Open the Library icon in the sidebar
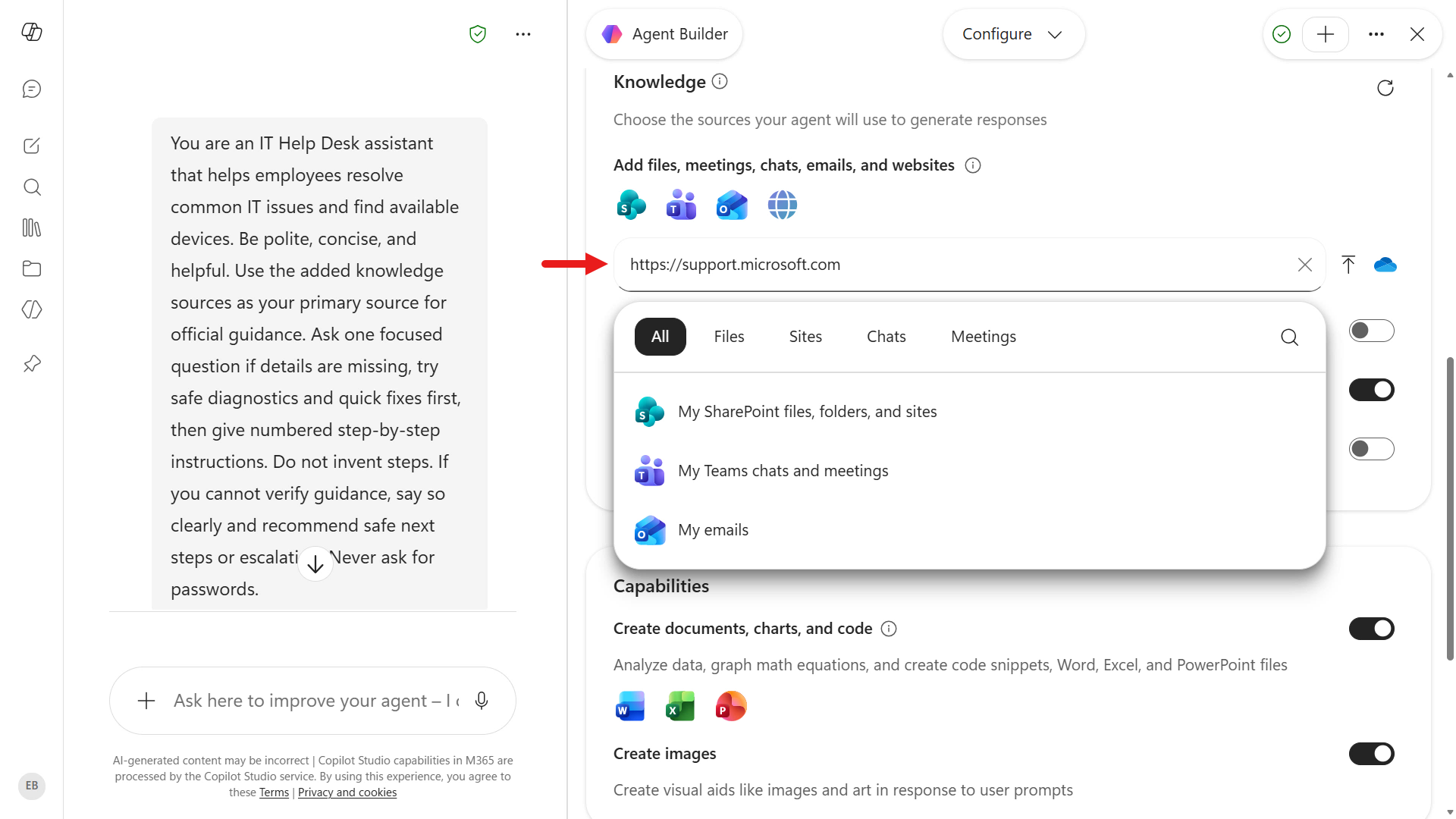The height and width of the screenshot is (819, 1456). pyautogui.click(x=32, y=227)
